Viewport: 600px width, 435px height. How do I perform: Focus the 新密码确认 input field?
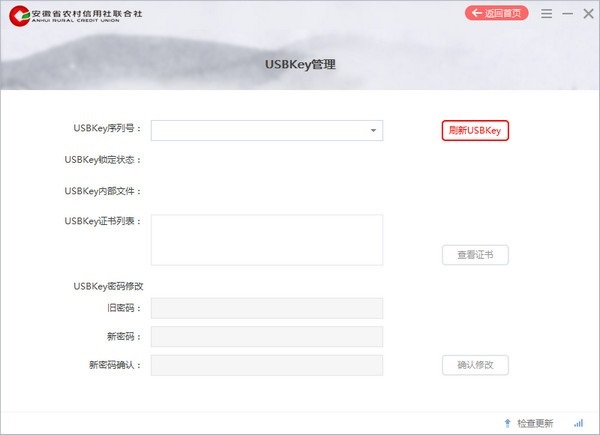tap(266, 365)
